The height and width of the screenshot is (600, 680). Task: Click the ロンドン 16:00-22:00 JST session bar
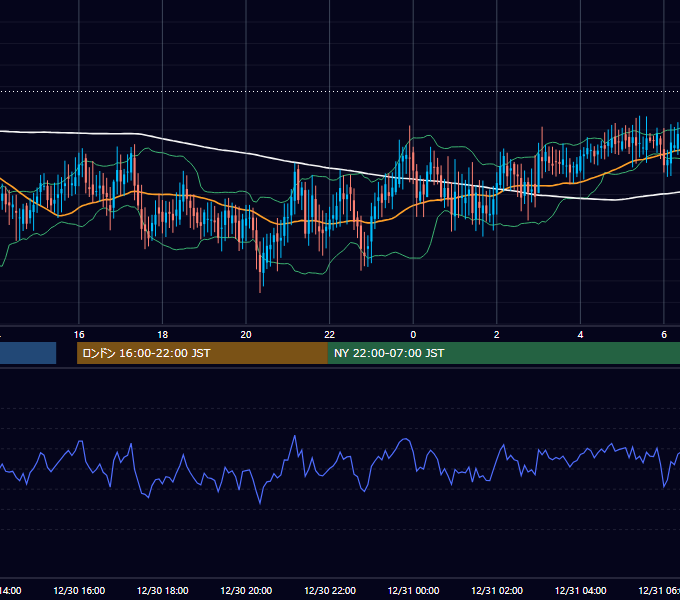click(x=202, y=353)
